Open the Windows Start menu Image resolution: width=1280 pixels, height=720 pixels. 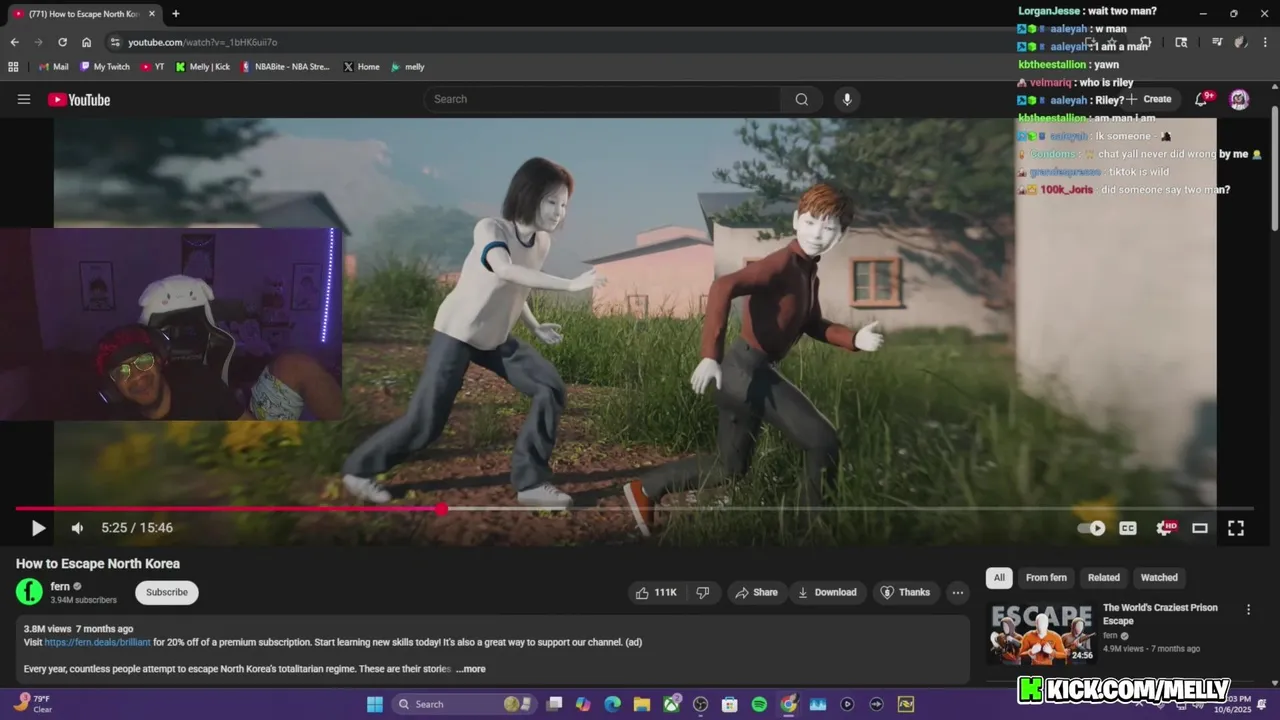pos(374,704)
